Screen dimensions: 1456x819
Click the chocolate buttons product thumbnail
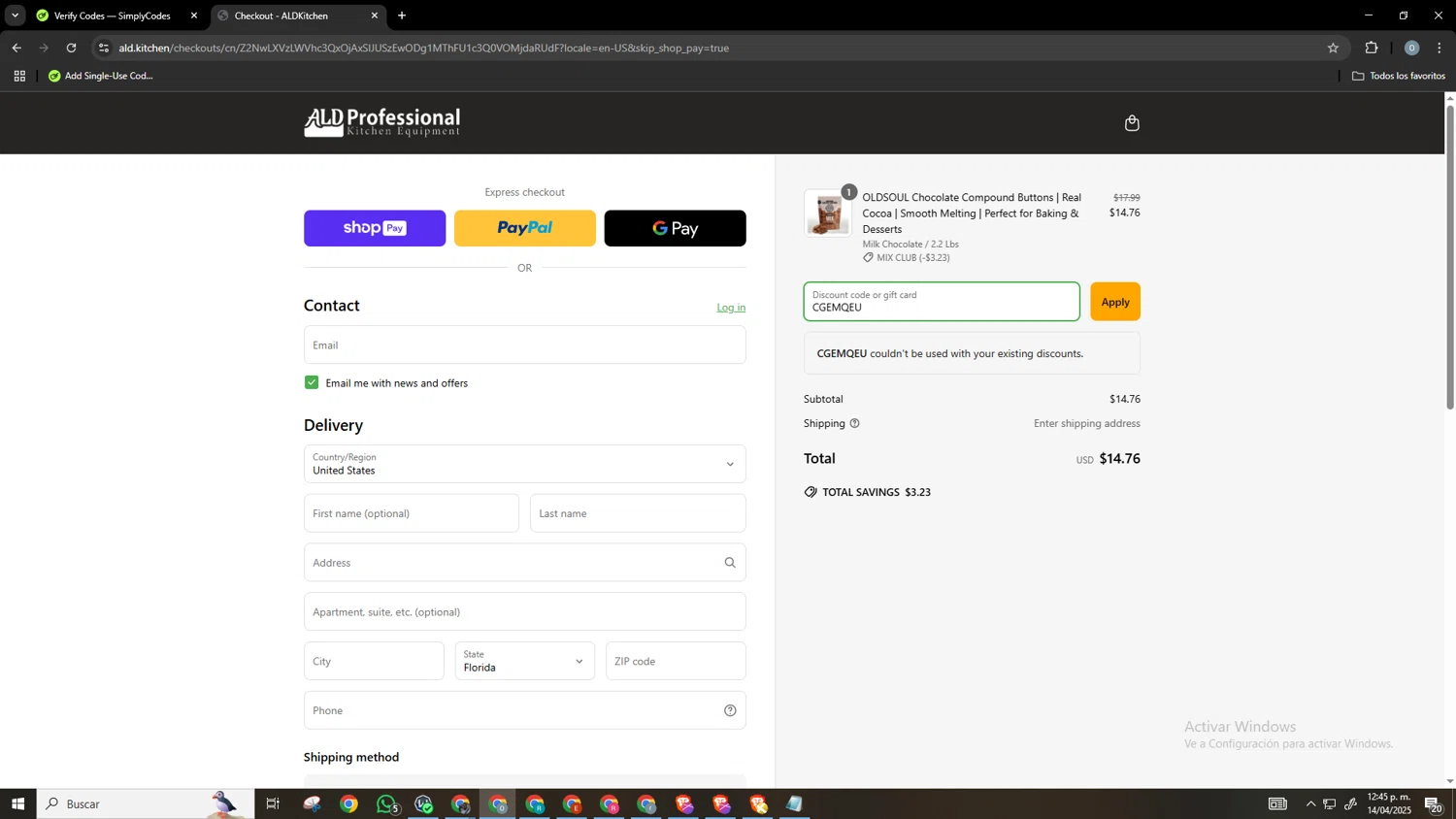(x=828, y=213)
